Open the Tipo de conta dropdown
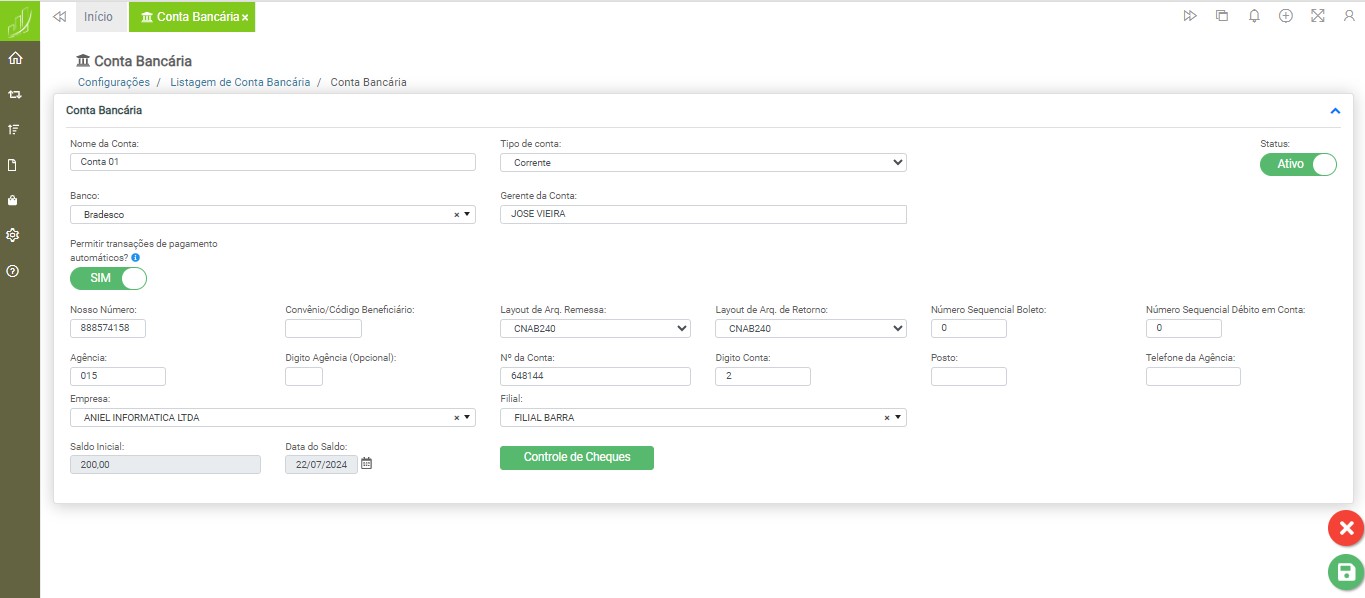This screenshot has width=1365, height=598. coord(702,162)
